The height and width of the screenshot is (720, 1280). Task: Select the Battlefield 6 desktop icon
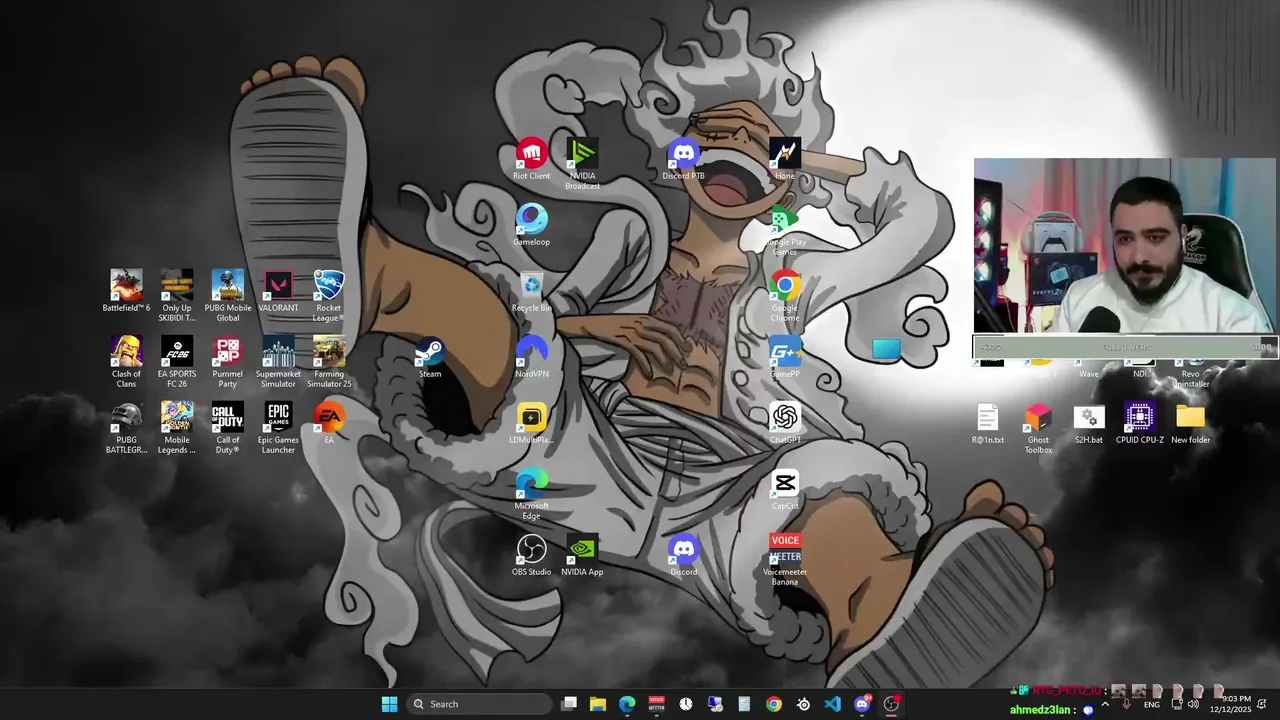pyautogui.click(x=126, y=292)
